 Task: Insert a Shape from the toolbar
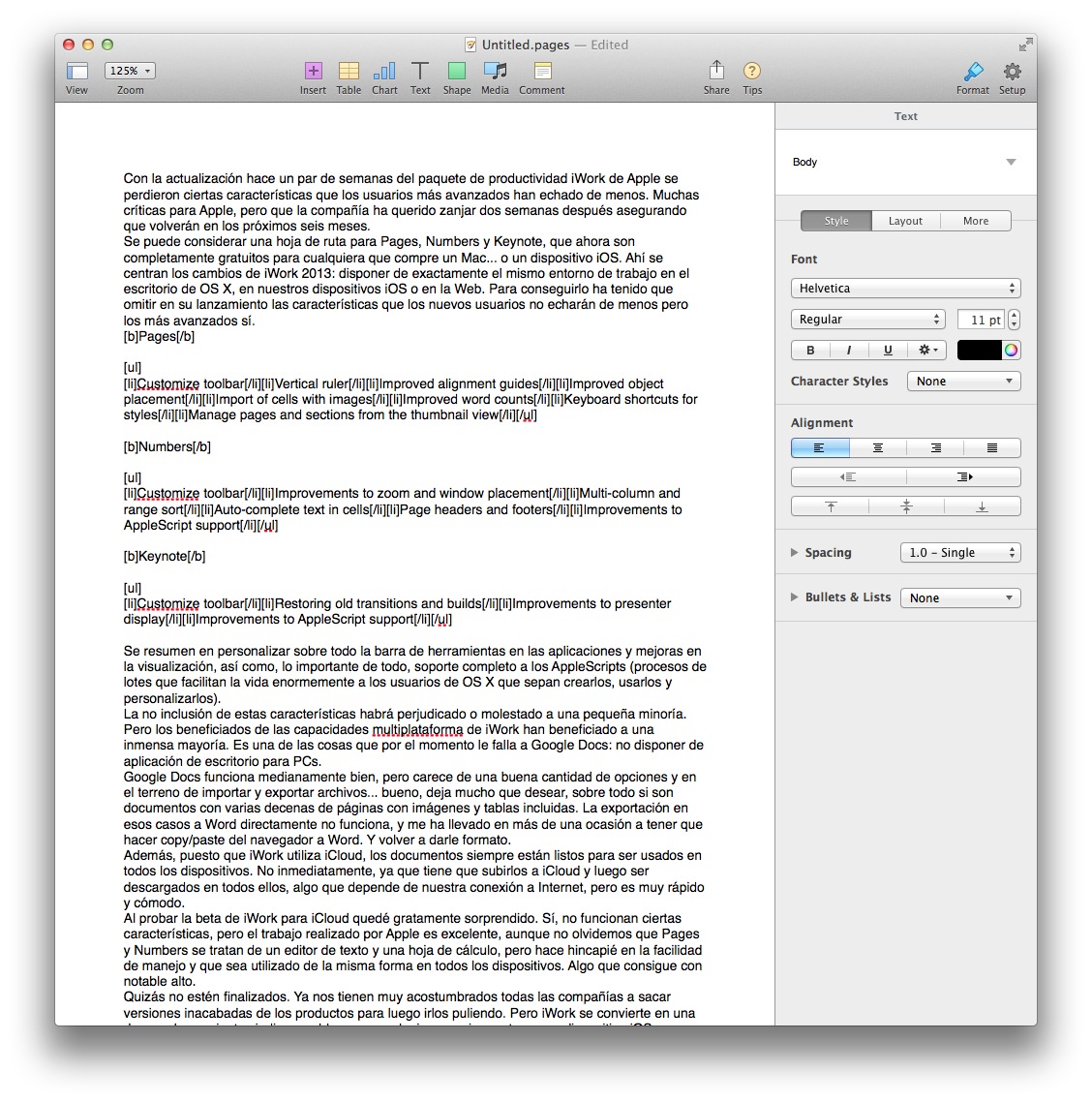click(456, 72)
